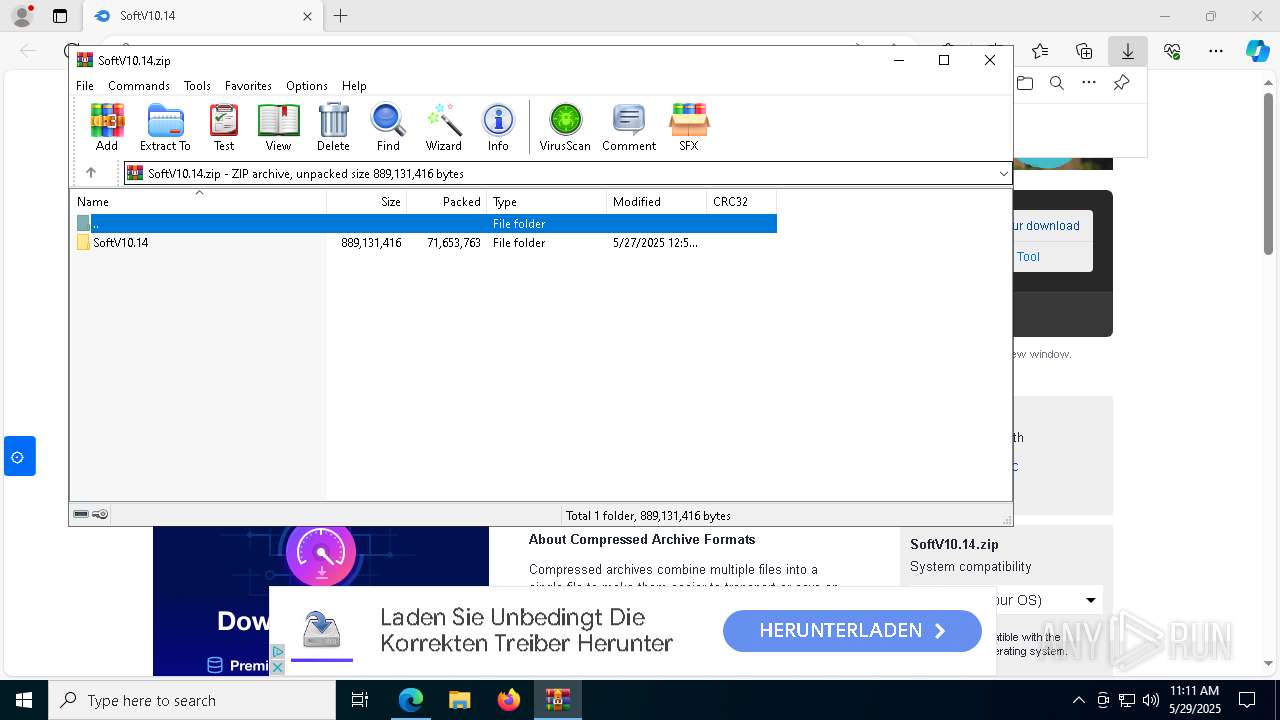
Task: Open Edge tab actions menu
Action: tap(60, 16)
